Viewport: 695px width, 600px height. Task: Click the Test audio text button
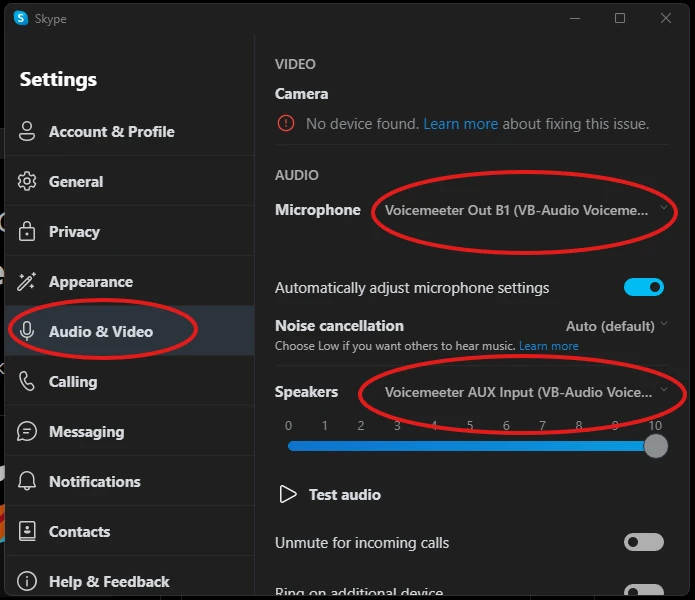coord(344,495)
